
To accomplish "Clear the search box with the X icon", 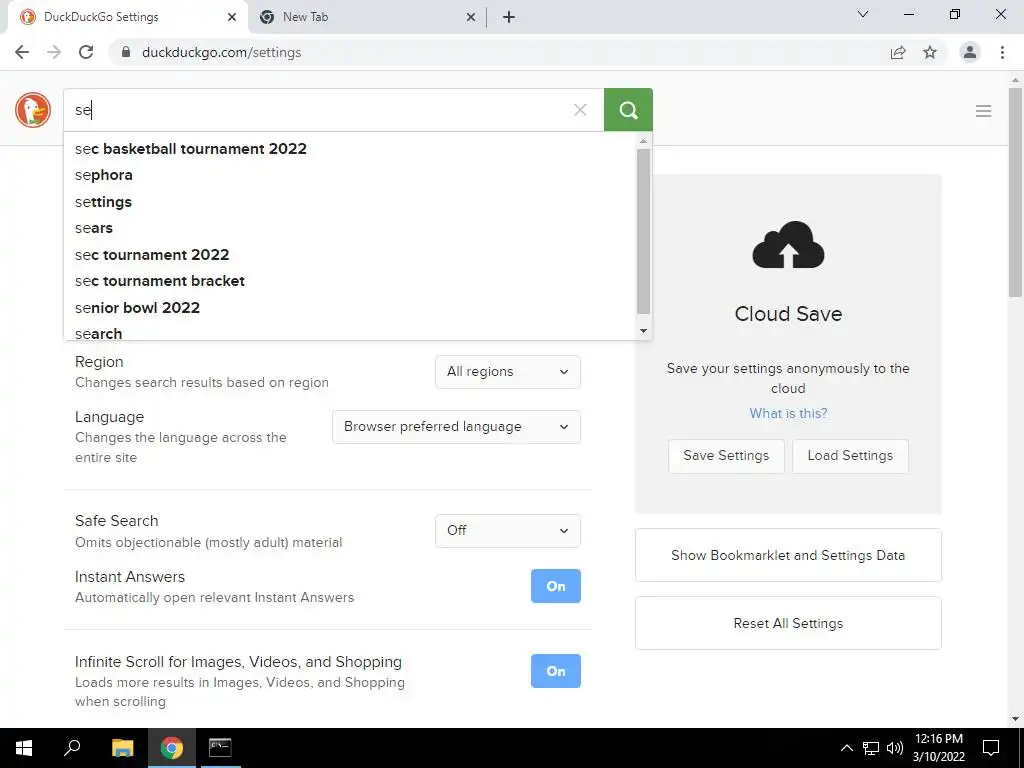I will click(580, 110).
